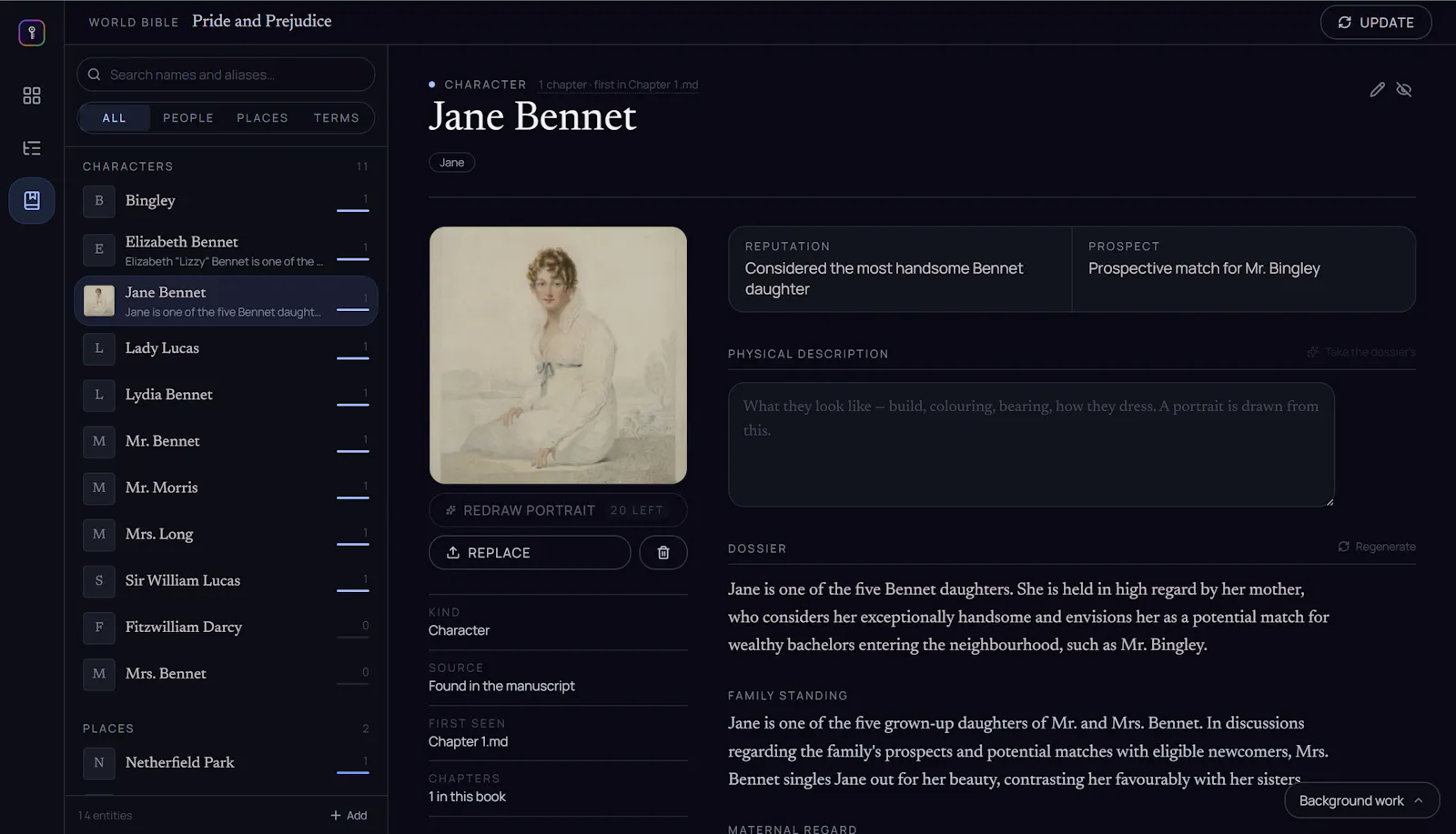Screen dimensions: 1456x834
Task: Click Netherfield Park's letter N avatar
Action: click(99, 763)
